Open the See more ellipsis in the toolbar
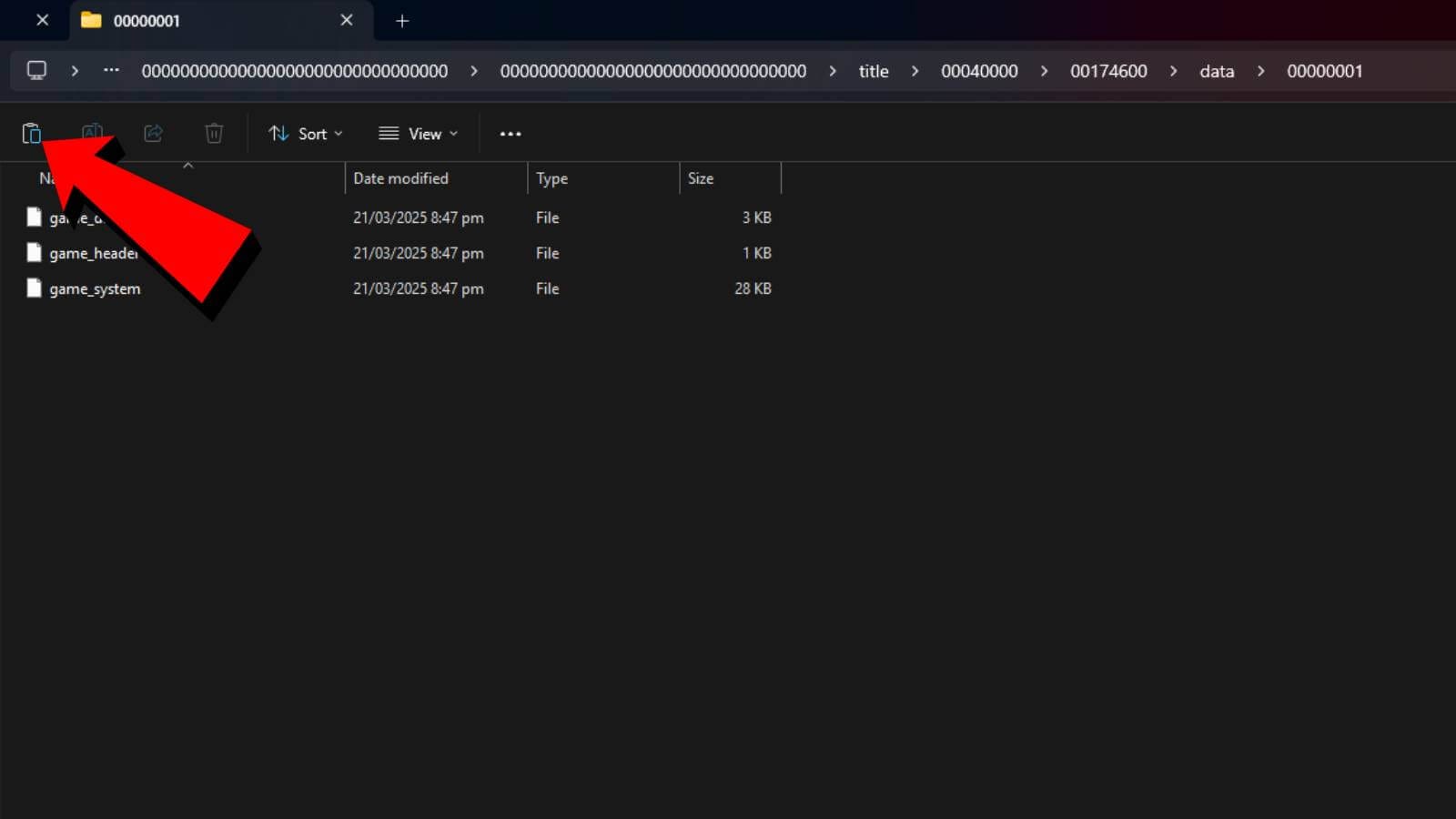The width and height of the screenshot is (1456, 819). [x=510, y=134]
